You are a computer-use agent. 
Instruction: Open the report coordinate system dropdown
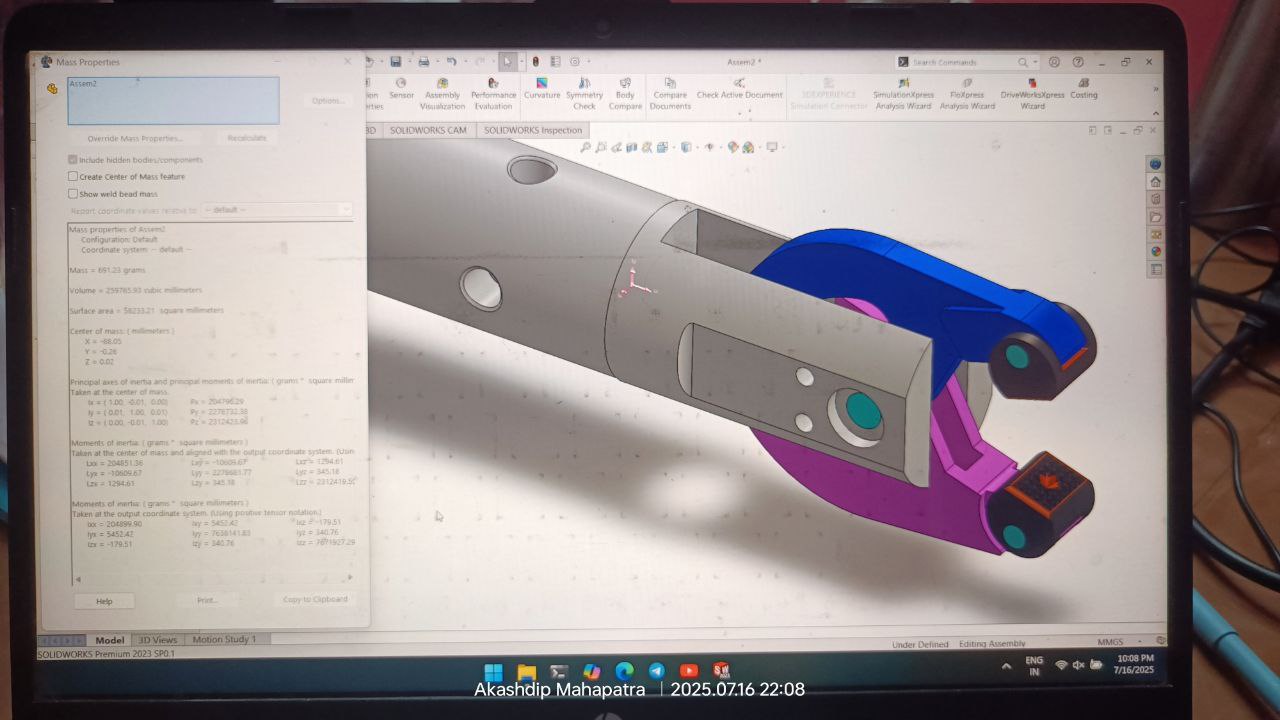pyautogui.click(x=277, y=210)
